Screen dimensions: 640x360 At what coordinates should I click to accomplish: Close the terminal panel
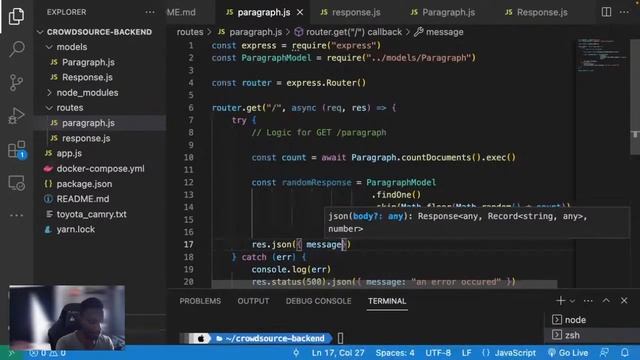pyautogui.click(x=624, y=301)
